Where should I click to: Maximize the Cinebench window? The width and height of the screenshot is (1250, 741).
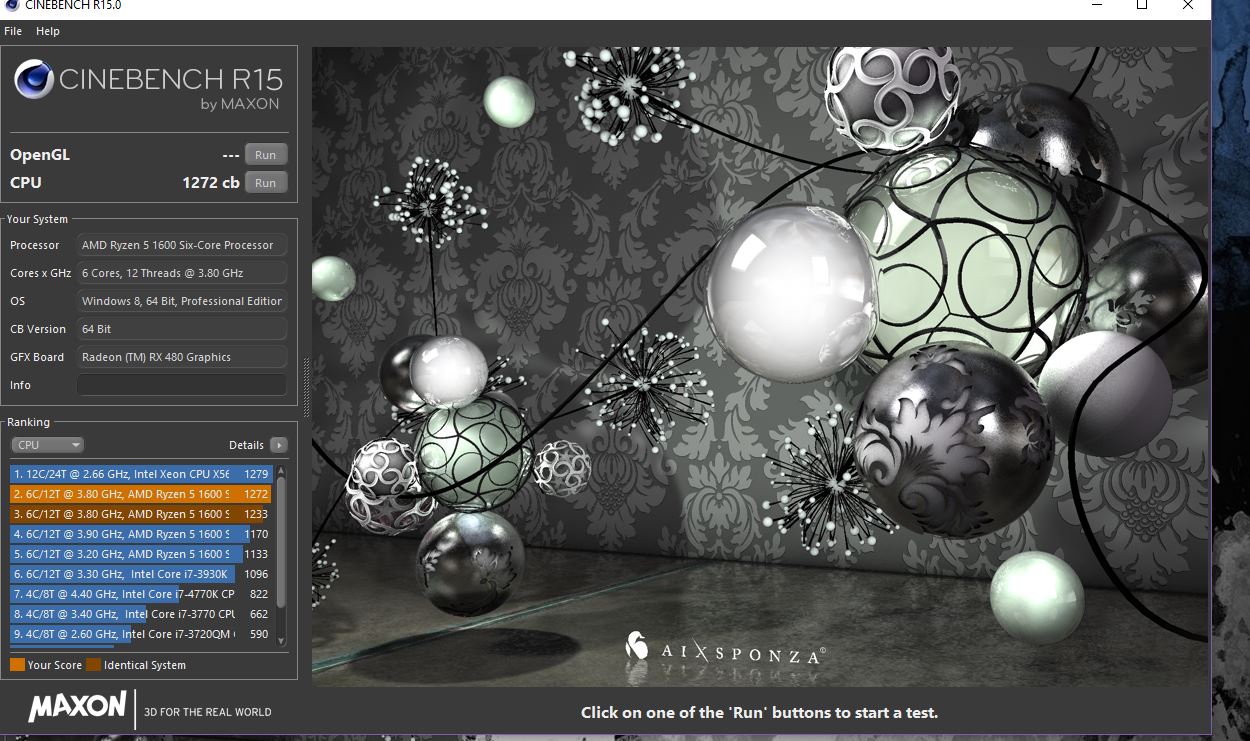coord(1142,5)
